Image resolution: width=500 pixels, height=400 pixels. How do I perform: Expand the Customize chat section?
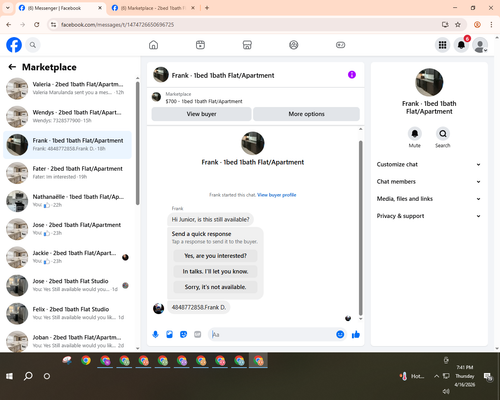click(429, 164)
